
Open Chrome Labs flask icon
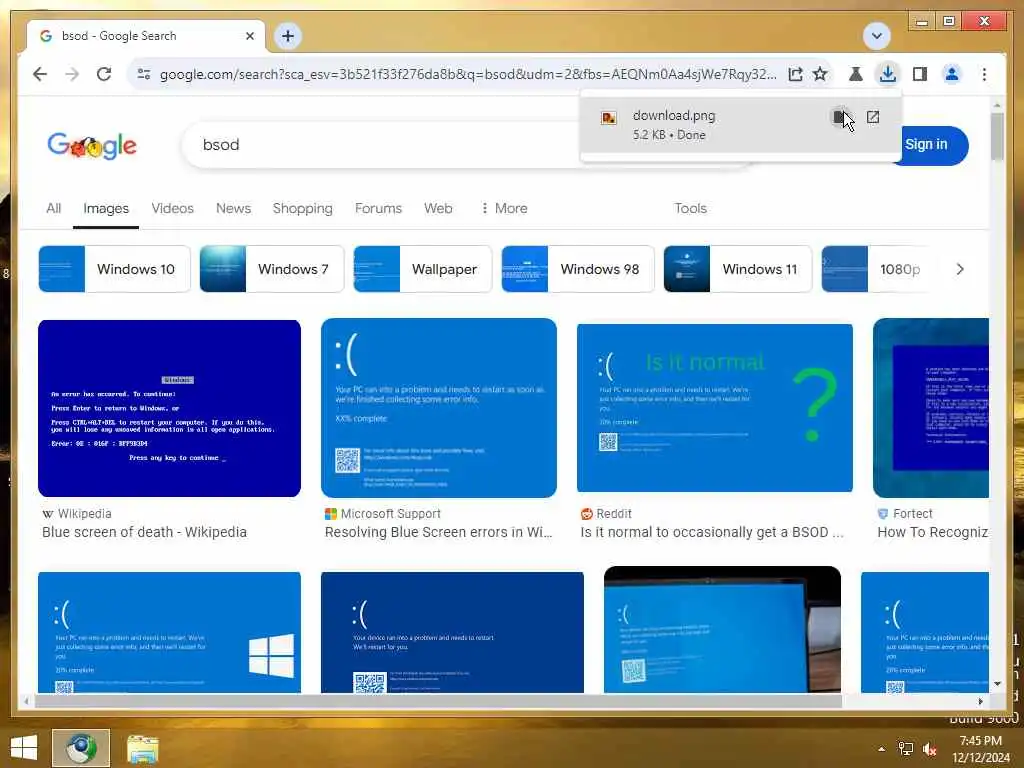pos(856,74)
